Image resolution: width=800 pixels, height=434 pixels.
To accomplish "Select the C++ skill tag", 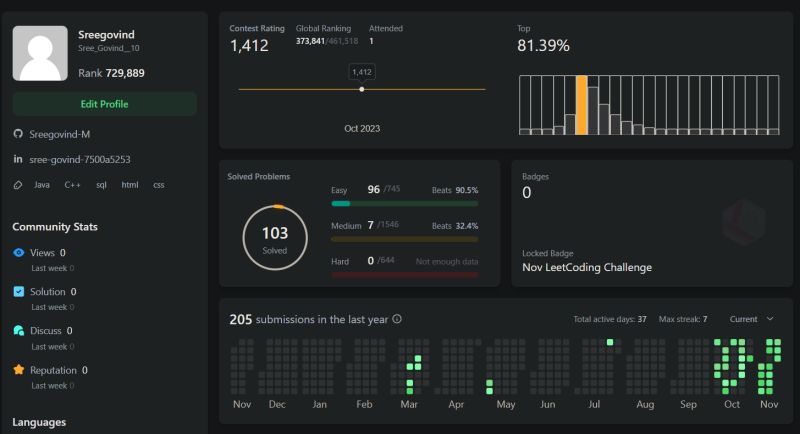I will coord(72,185).
